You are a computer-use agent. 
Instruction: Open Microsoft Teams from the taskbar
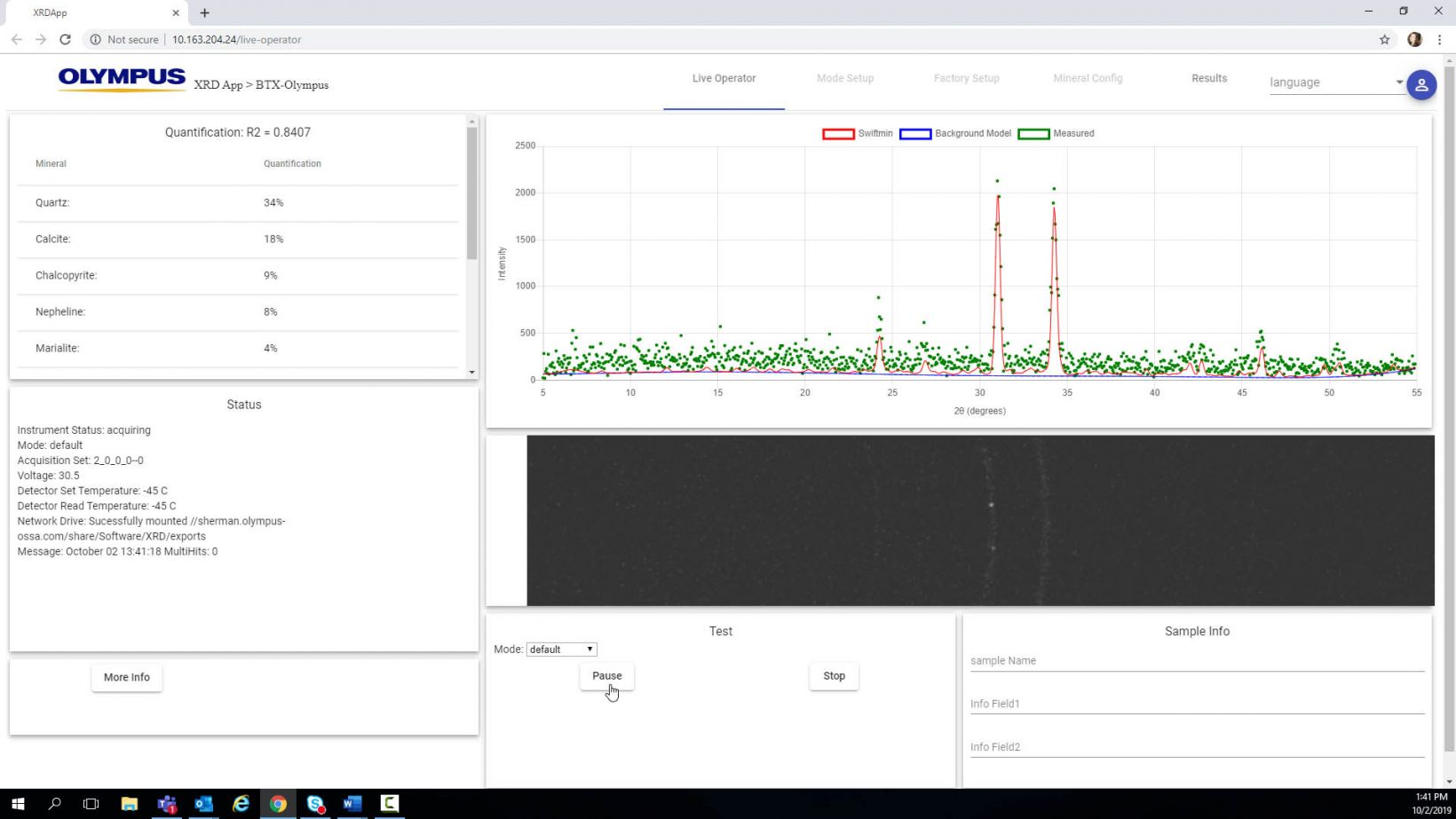tap(167, 804)
